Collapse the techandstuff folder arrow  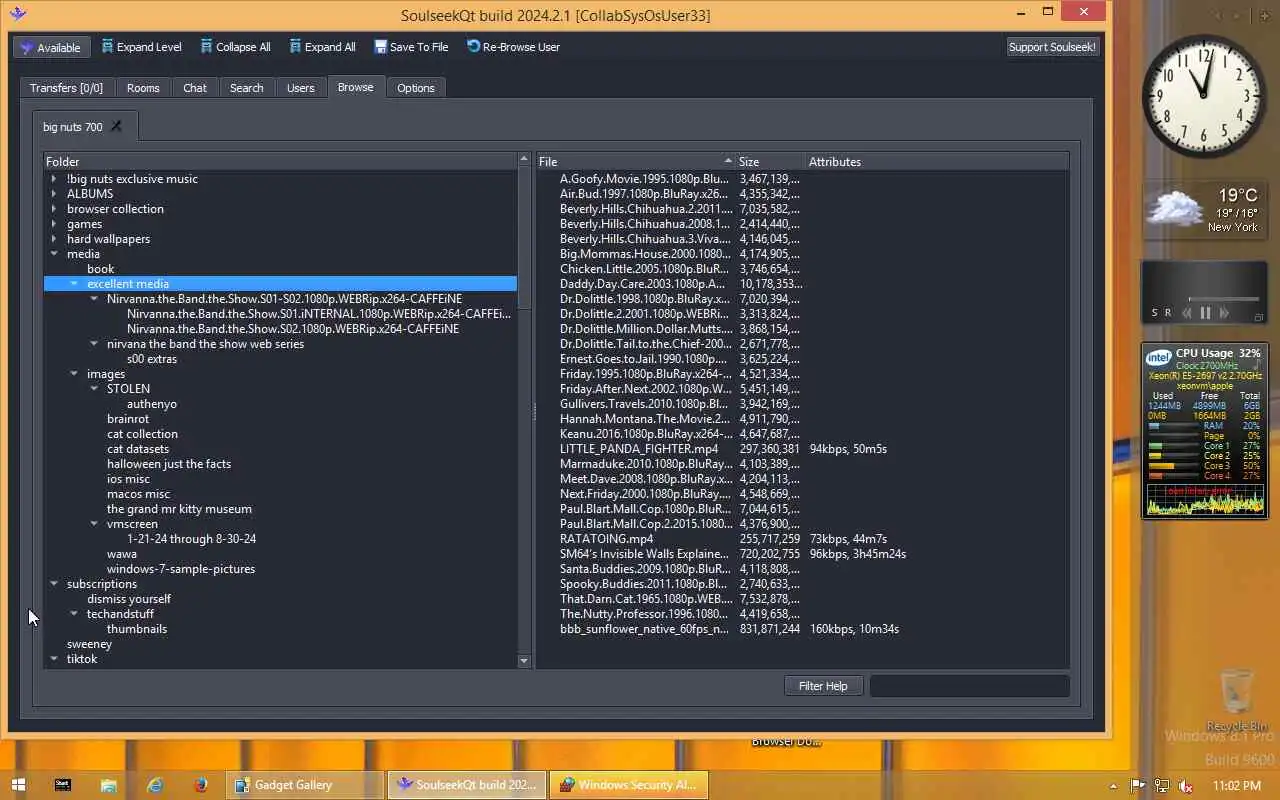(x=74, y=614)
